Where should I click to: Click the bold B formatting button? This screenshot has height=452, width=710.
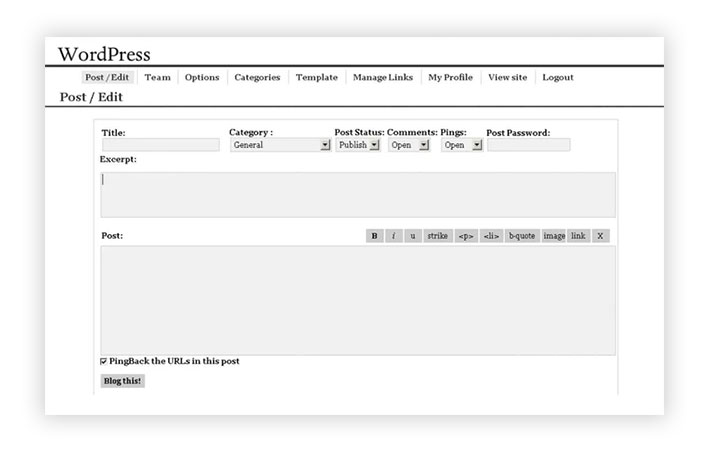click(x=374, y=236)
